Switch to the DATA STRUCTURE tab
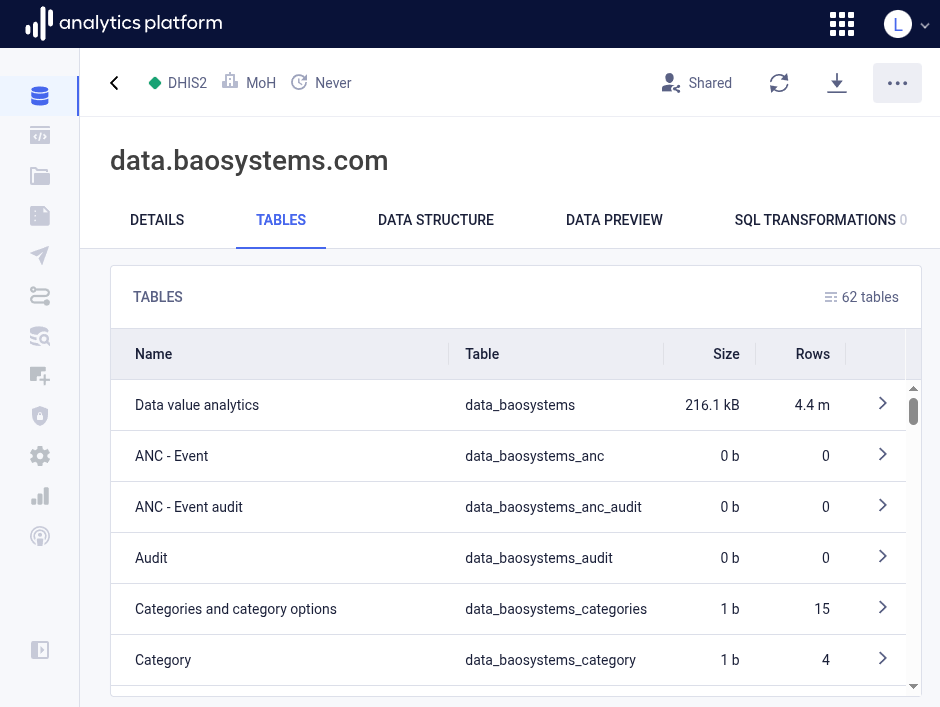Screen dimensions: 940x707 tap(436, 220)
